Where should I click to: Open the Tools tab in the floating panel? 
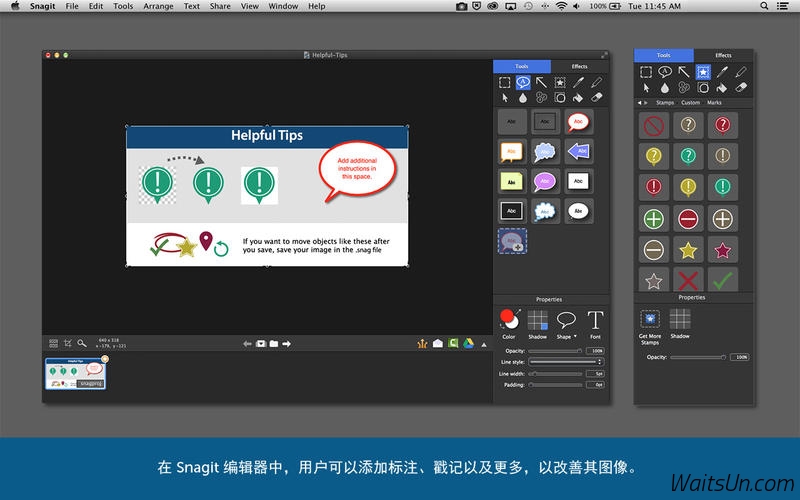(x=664, y=55)
